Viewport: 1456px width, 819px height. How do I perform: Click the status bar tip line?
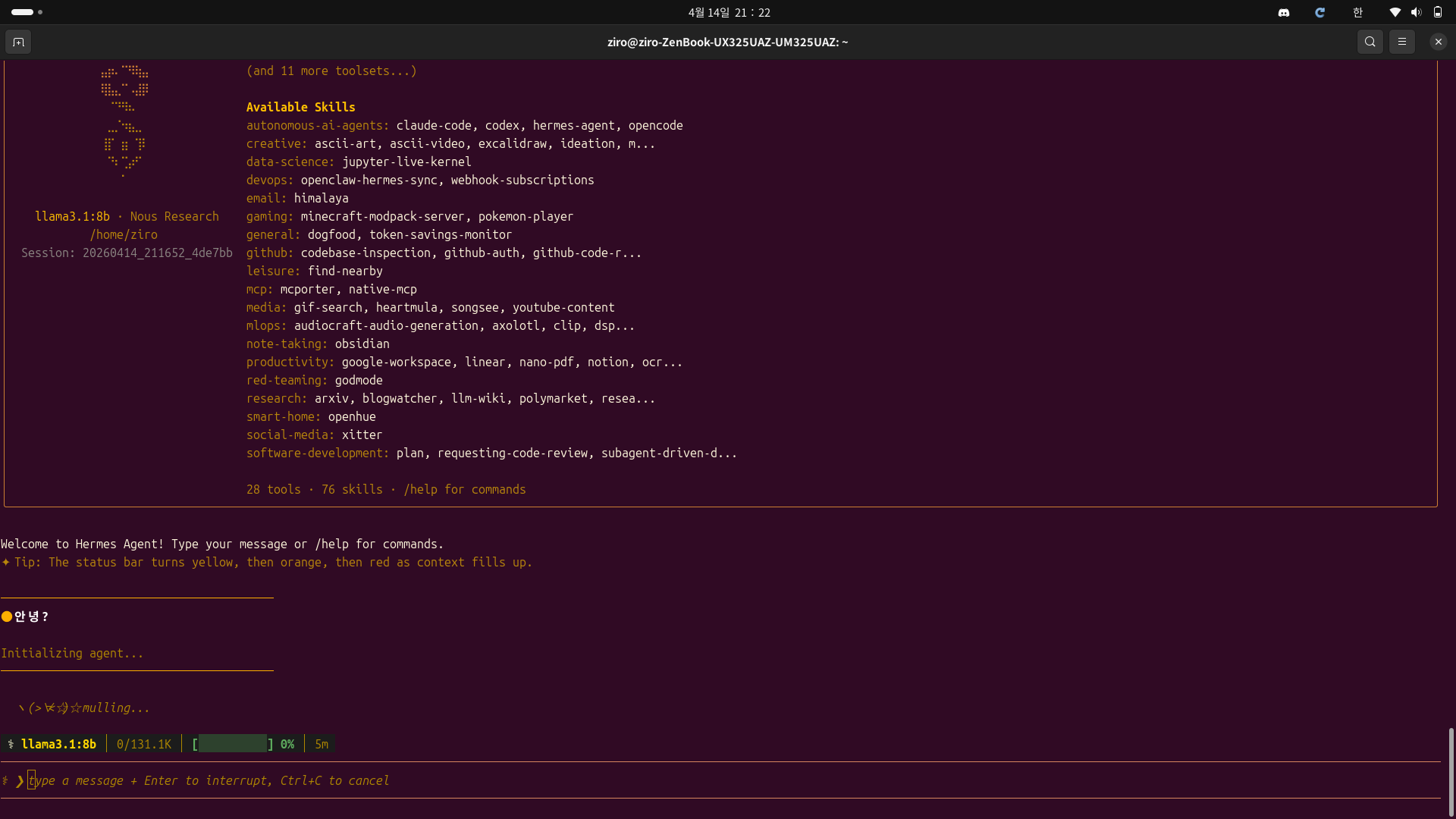point(267,562)
